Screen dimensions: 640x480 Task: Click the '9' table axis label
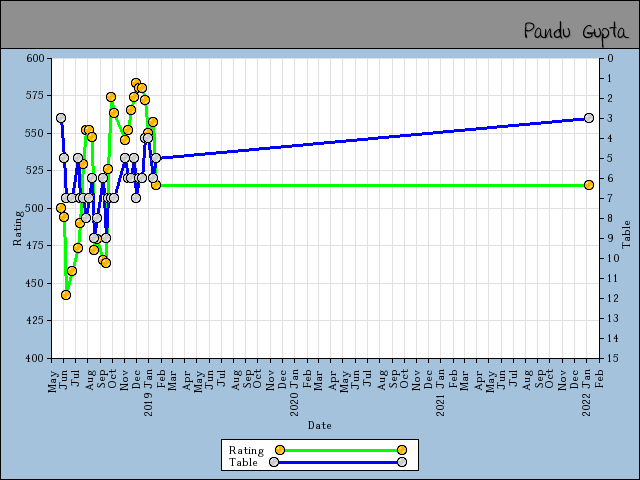point(611,238)
